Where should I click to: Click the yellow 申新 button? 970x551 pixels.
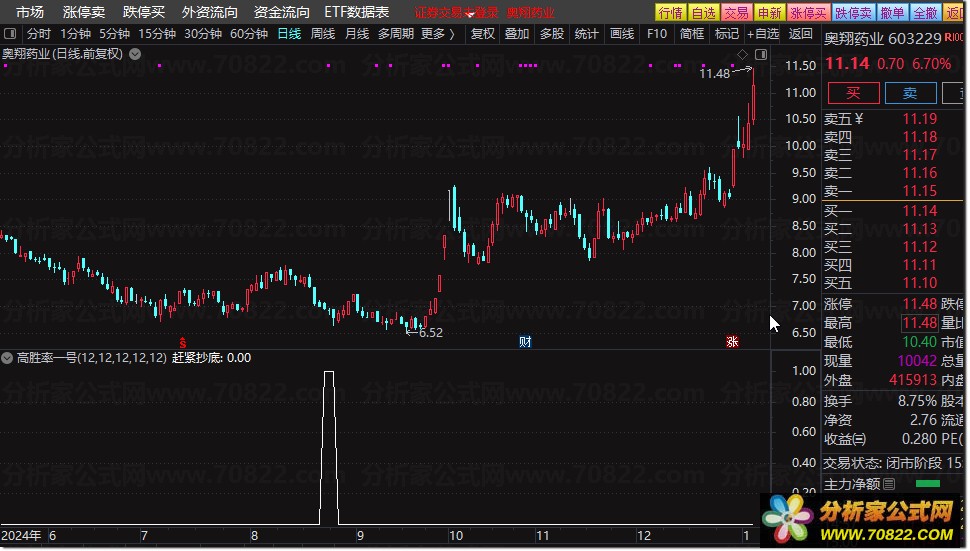(x=770, y=12)
